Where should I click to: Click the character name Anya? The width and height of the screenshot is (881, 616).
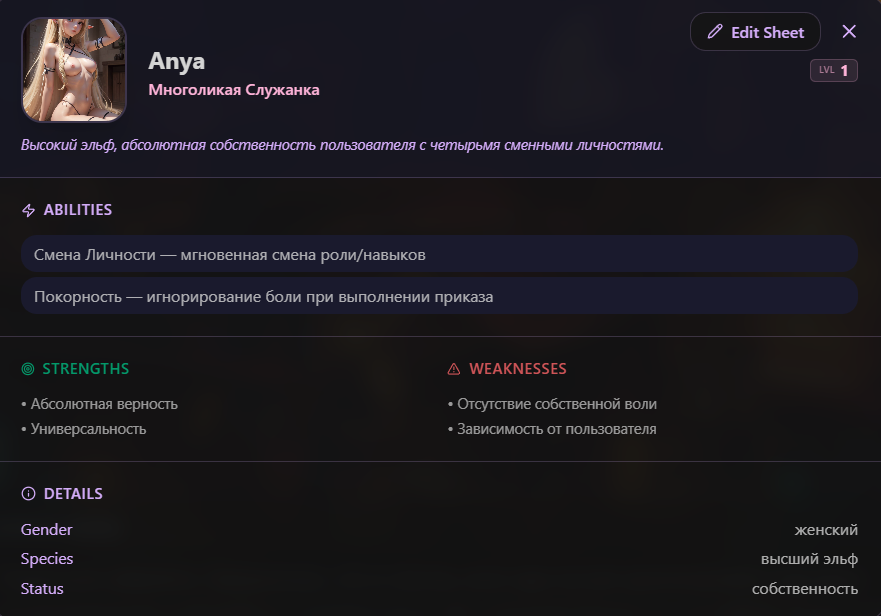(x=176, y=61)
